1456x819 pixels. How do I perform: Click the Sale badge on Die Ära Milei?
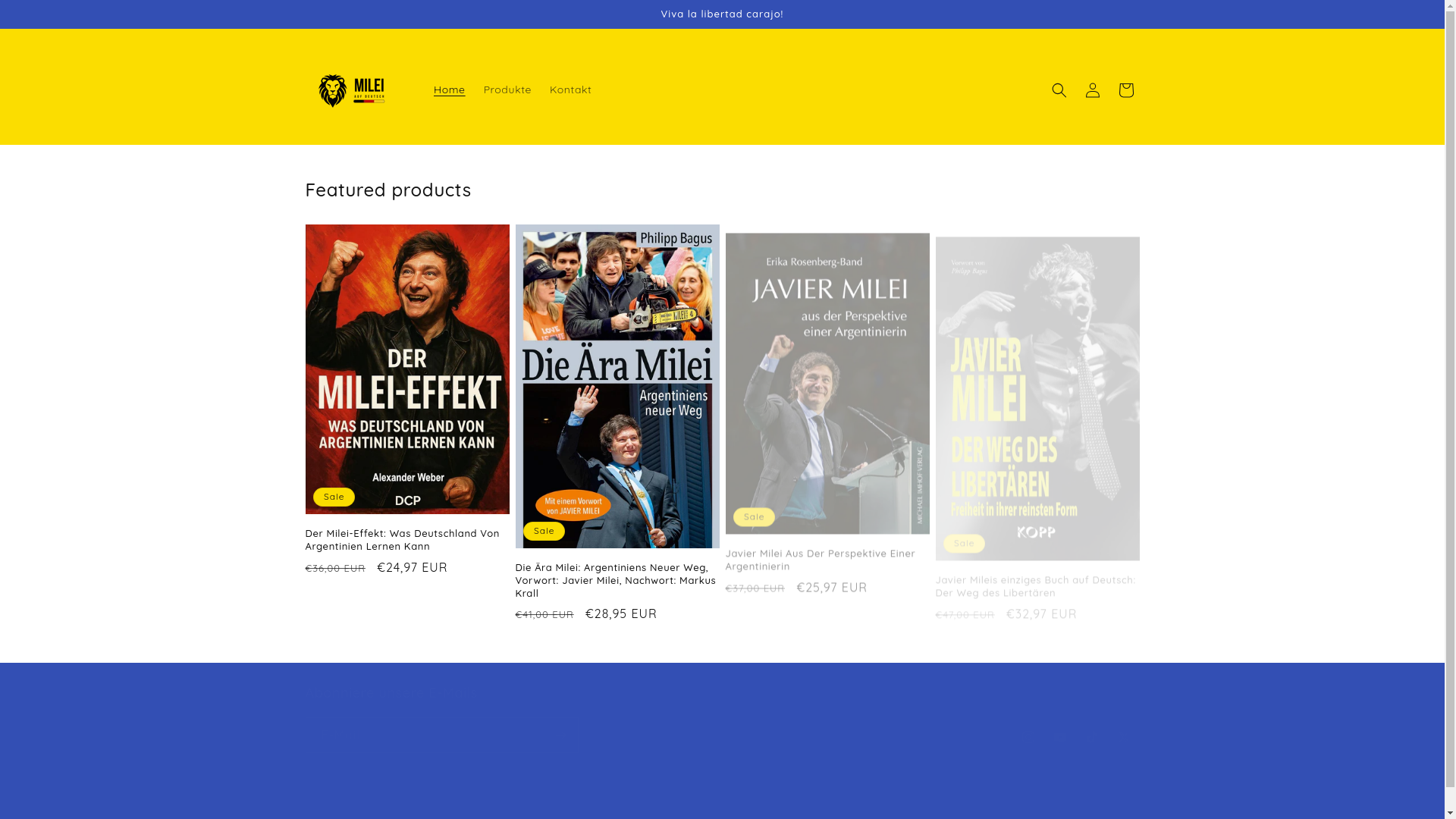tap(544, 531)
